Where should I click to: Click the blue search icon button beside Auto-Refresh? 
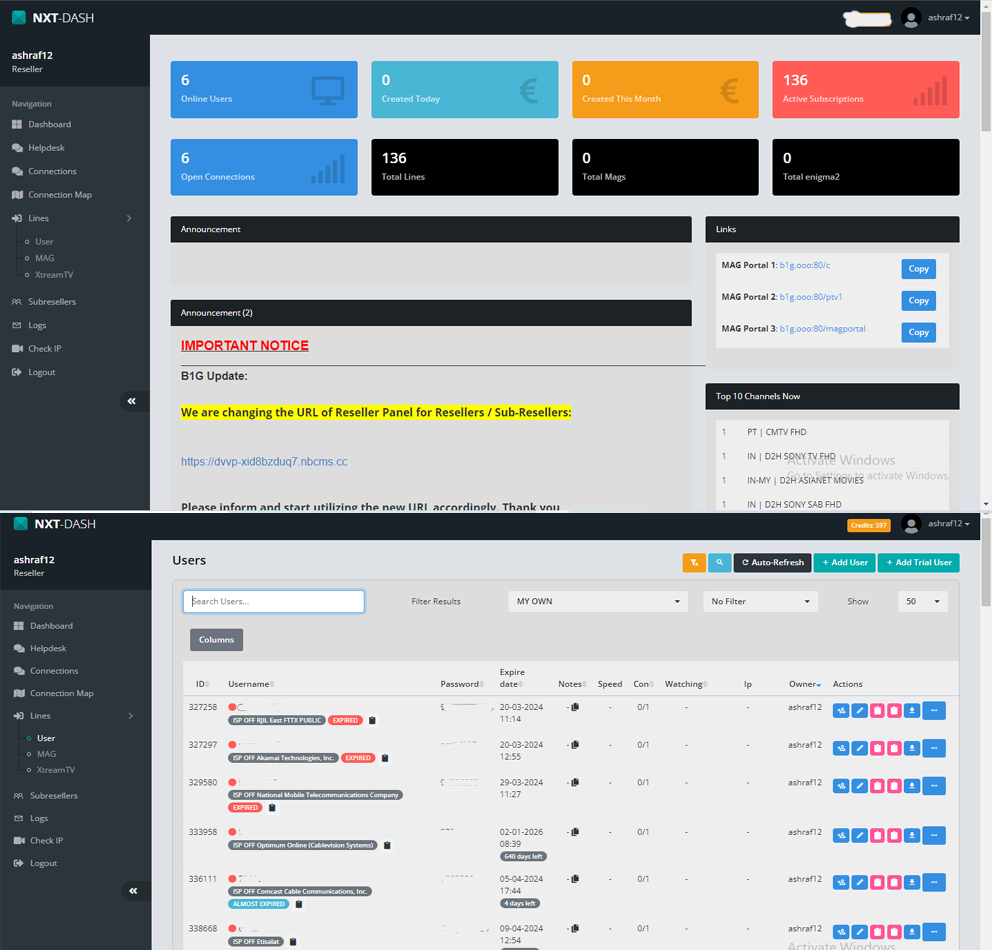click(x=719, y=562)
